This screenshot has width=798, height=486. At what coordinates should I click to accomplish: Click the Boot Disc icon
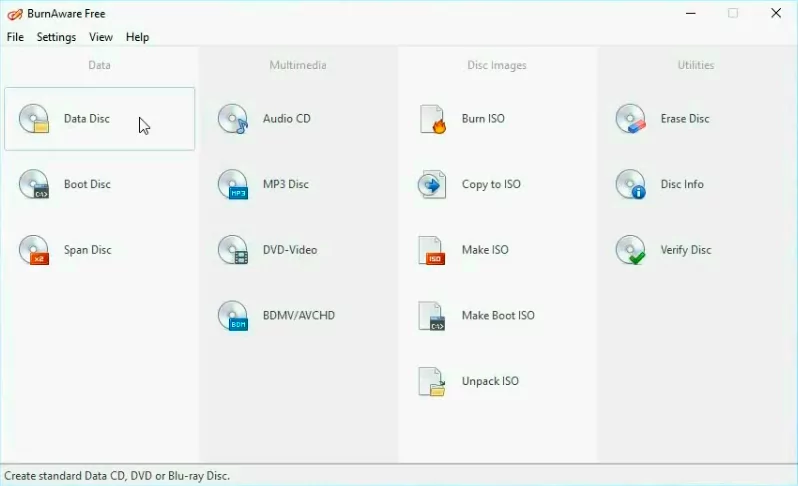click(34, 184)
